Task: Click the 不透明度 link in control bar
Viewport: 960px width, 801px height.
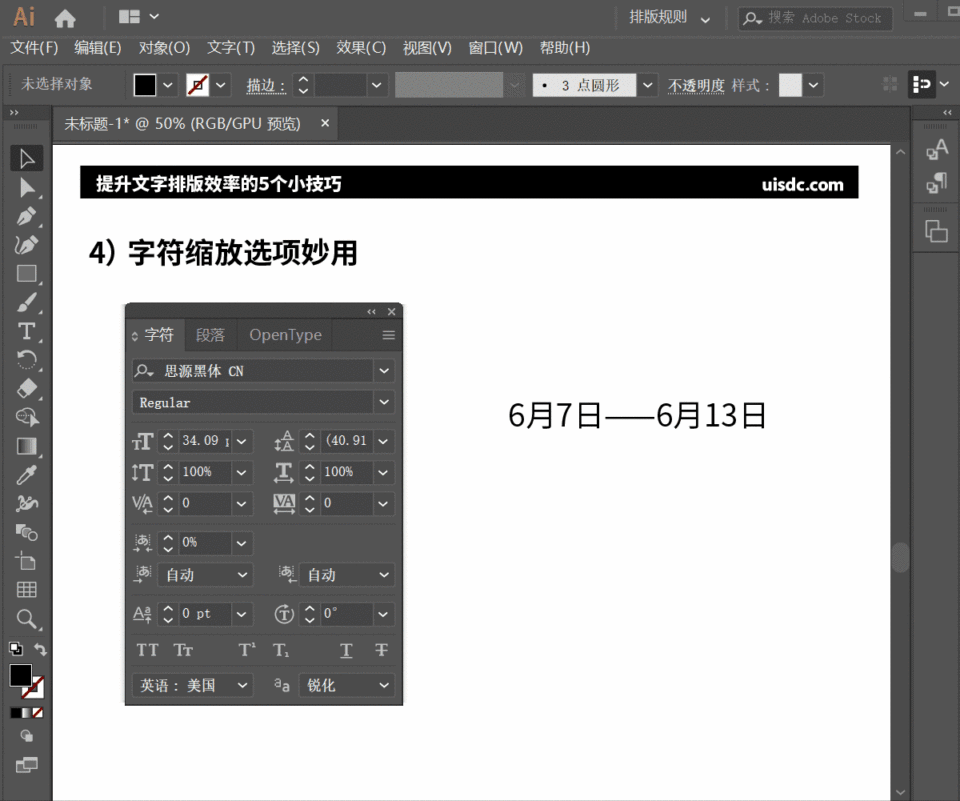Action: tap(695, 84)
